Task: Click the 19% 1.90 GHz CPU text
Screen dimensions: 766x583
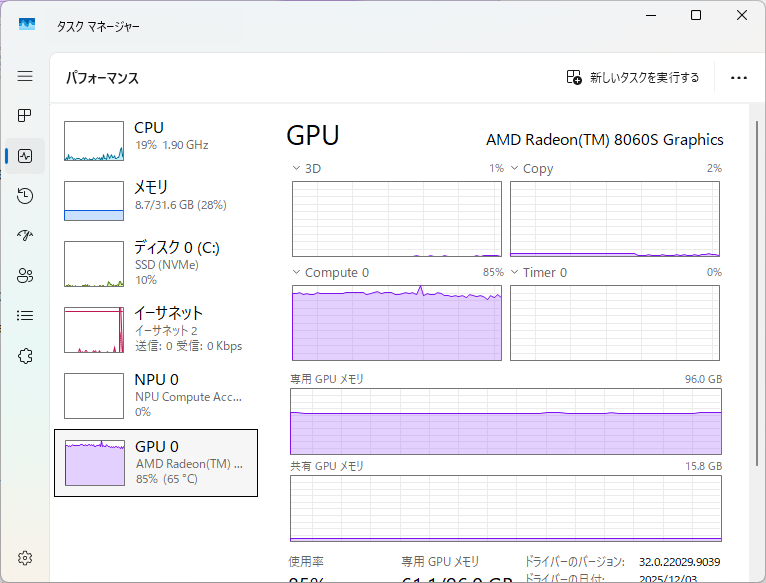Action: [x=171, y=145]
